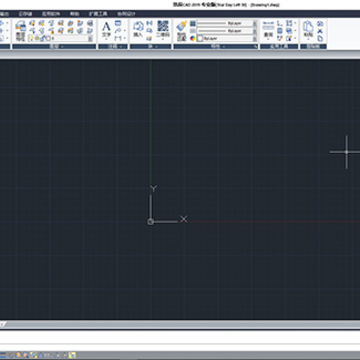
Task: Toggle the yellow-highlighted status bar icon at the row's end
Action: pos(73,355)
